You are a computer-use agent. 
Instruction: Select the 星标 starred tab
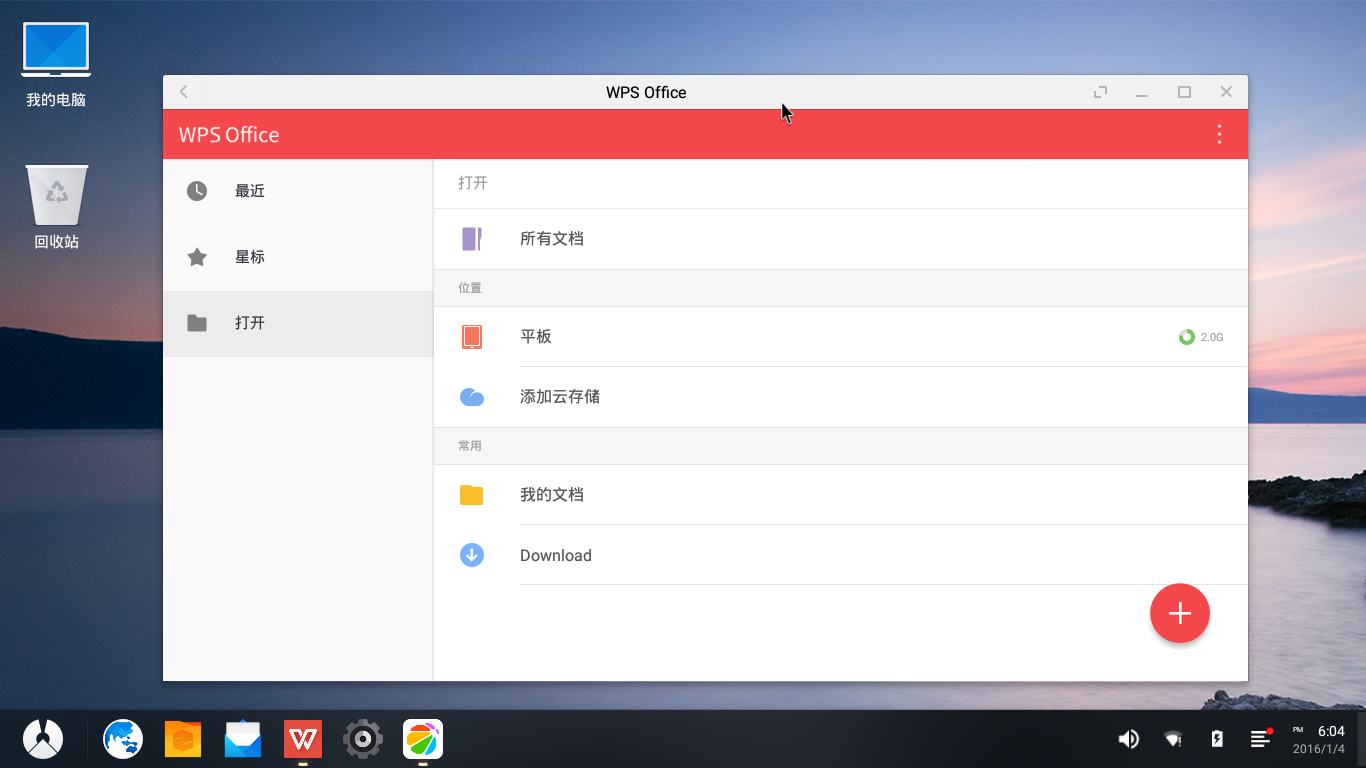pos(298,257)
